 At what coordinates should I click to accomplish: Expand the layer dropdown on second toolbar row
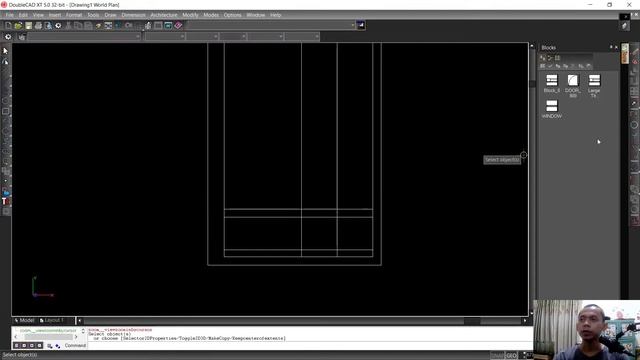point(138,37)
